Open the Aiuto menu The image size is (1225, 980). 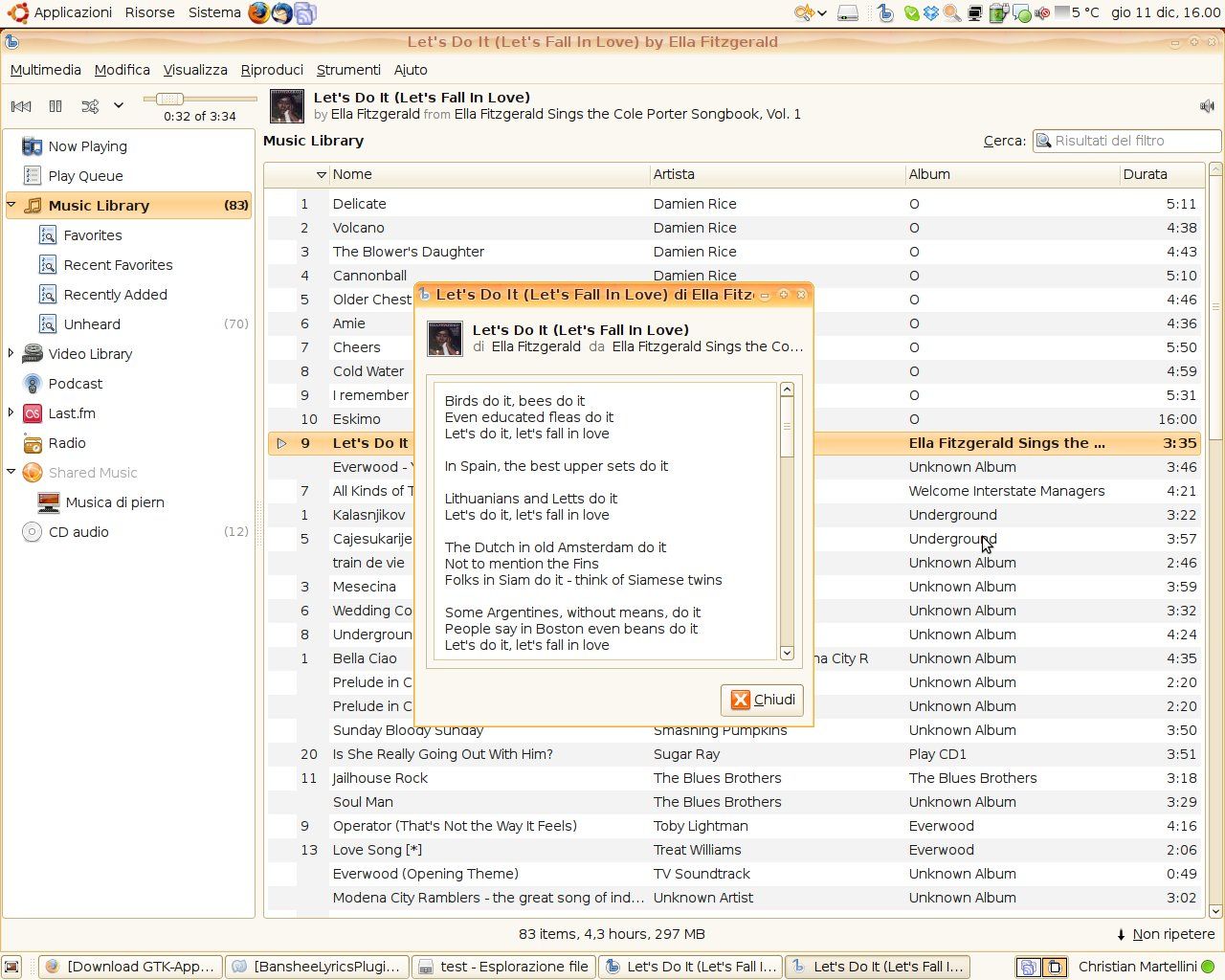[411, 70]
